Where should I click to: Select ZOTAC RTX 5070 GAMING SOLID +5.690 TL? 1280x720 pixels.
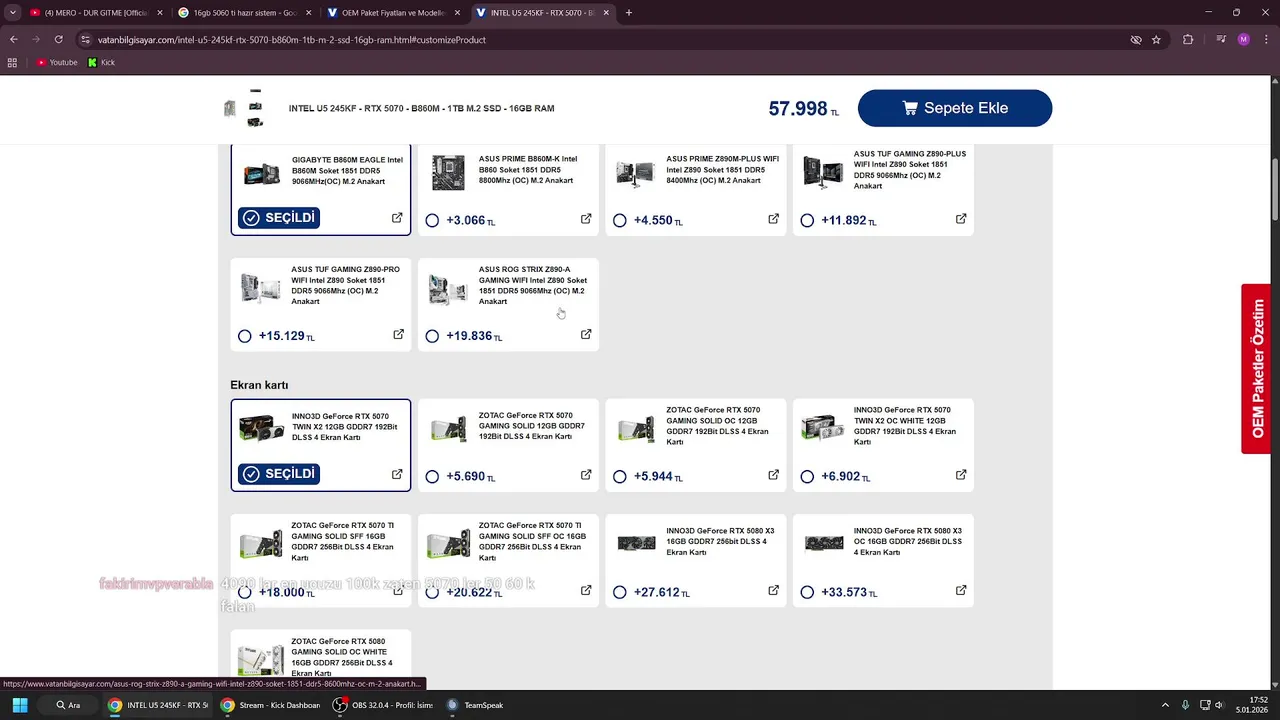tap(432, 477)
